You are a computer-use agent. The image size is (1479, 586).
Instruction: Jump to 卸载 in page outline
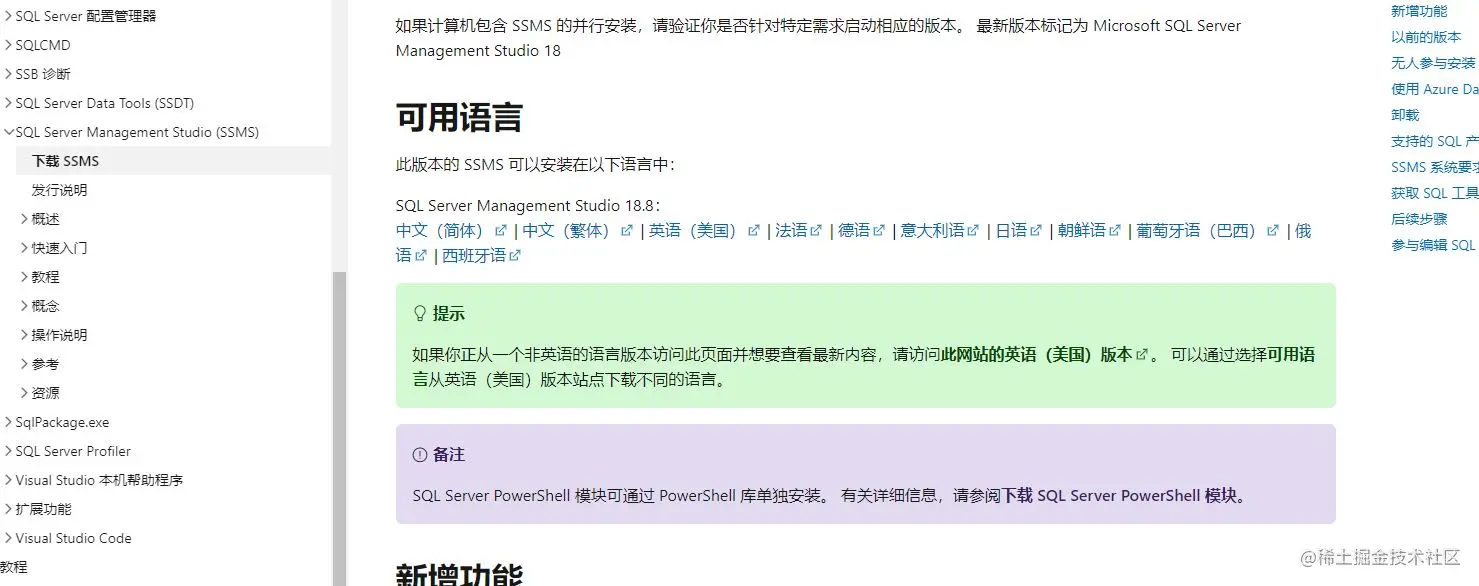pyautogui.click(x=1405, y=115)
